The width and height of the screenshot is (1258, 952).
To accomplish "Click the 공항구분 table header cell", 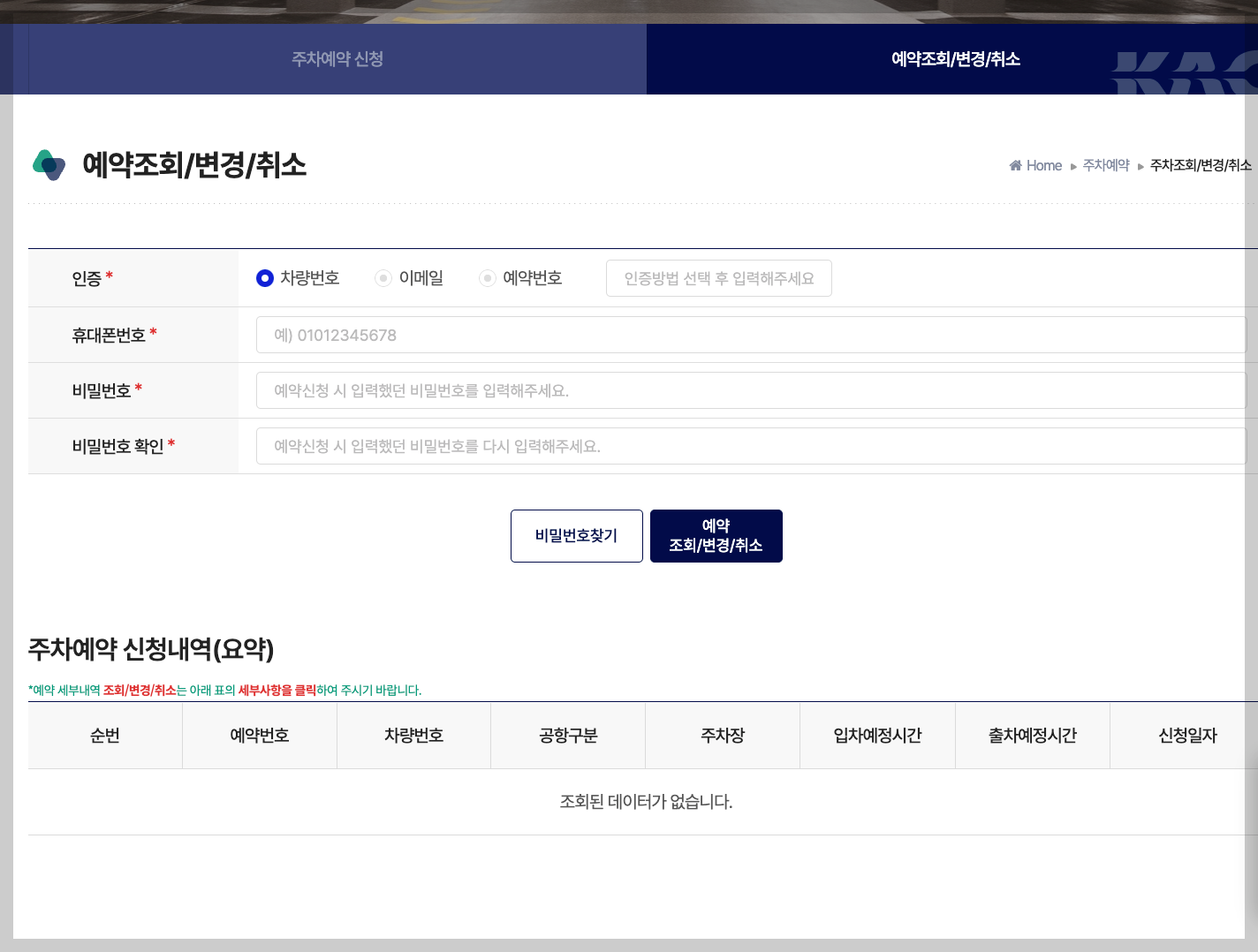I will pyautogui.click(x=568, y=735).
